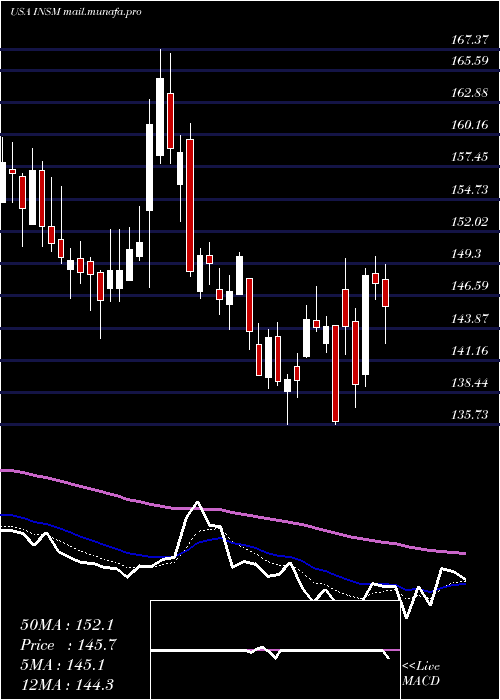Click the 165.59 price level label
Viewport: 500px width, 700px height.
(x=469, y=60)
